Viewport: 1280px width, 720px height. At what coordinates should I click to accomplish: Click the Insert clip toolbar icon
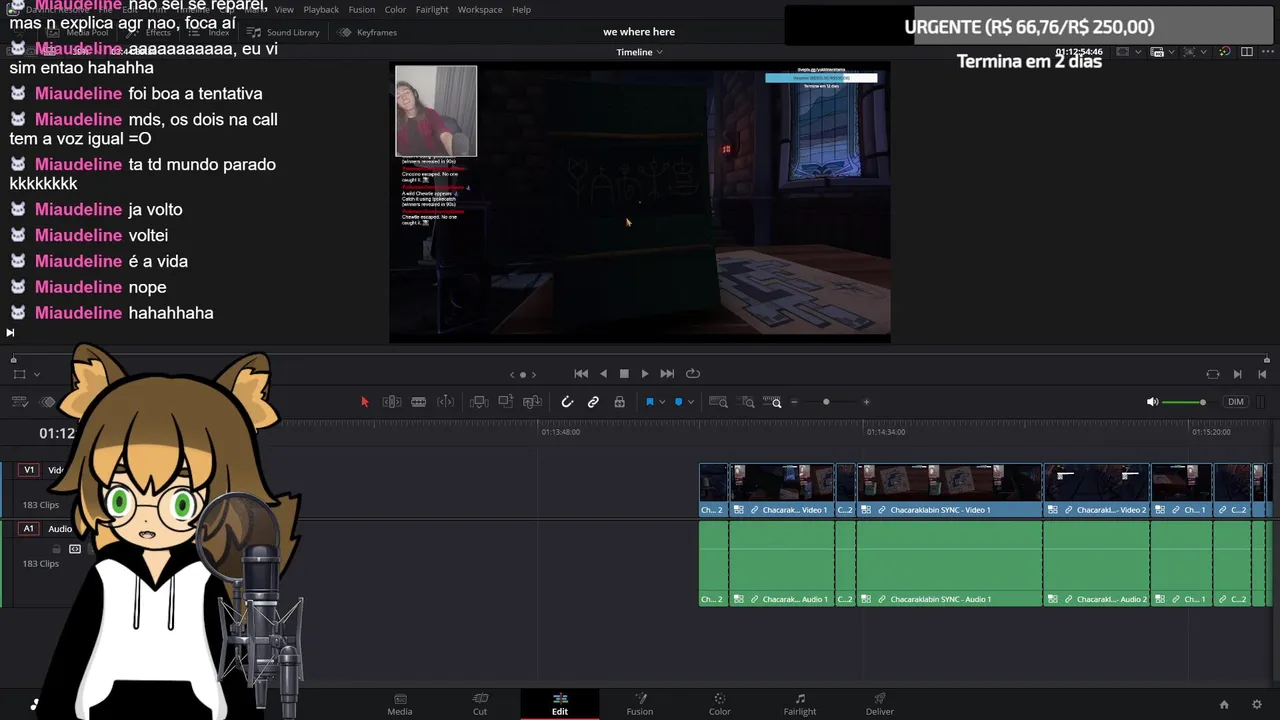tap(479, 402)
